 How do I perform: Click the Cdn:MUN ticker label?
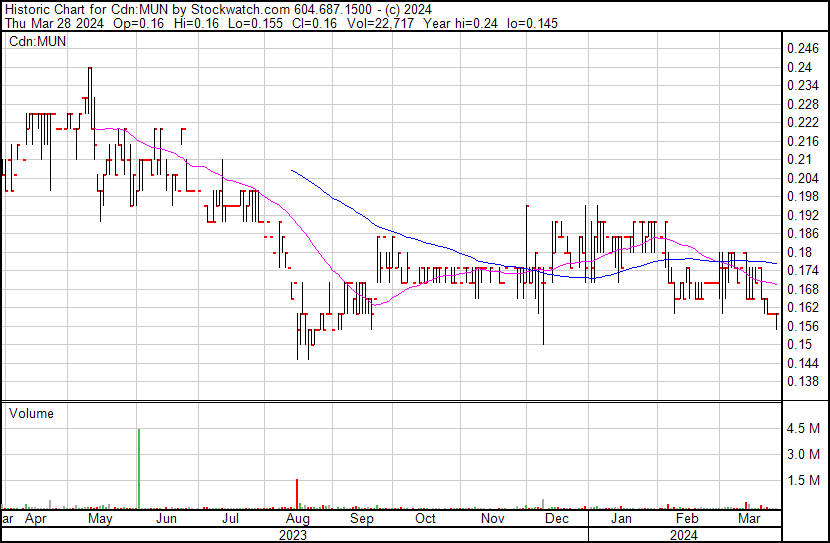37,41
